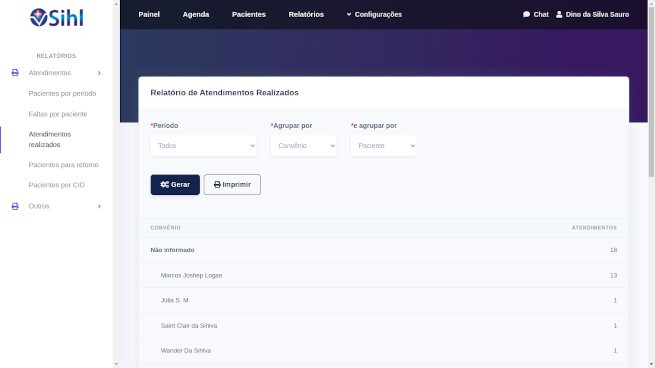Select Pacientes por período report

(62, 93)
